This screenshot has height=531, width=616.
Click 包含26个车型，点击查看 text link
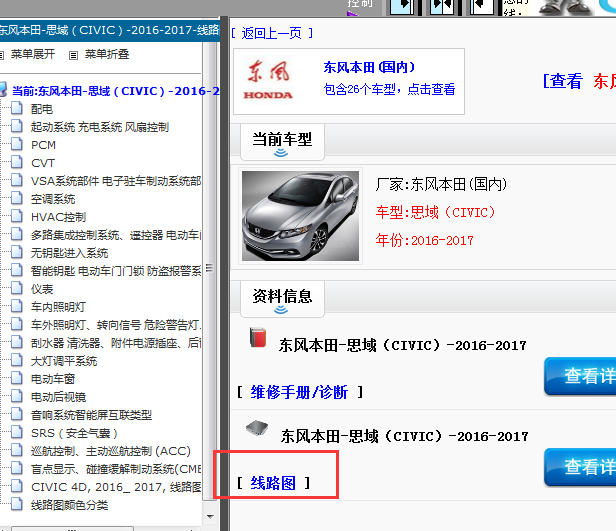click(x=389, y=90)
